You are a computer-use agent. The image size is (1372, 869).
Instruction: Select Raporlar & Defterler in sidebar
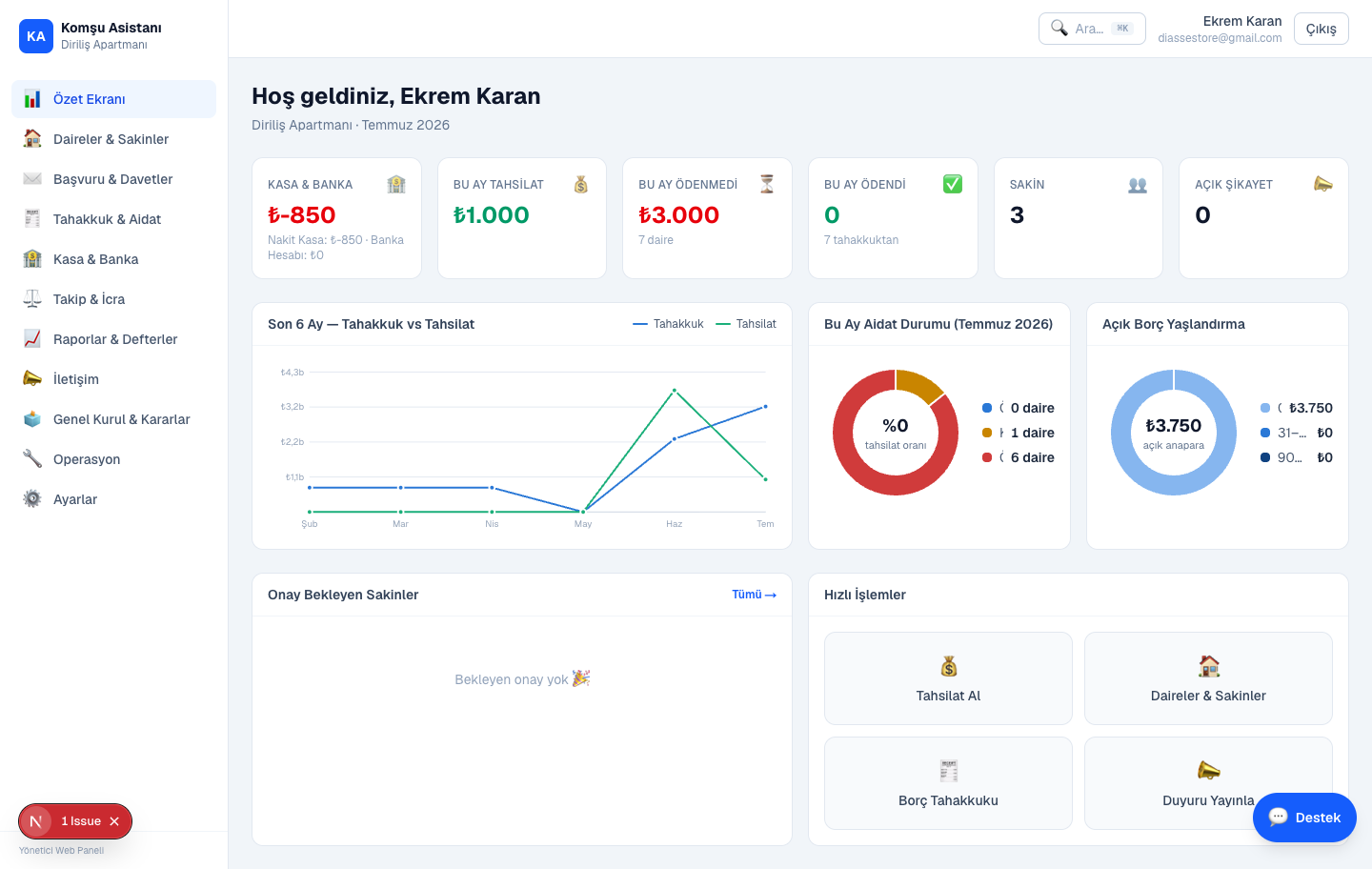tap(113, 339)
